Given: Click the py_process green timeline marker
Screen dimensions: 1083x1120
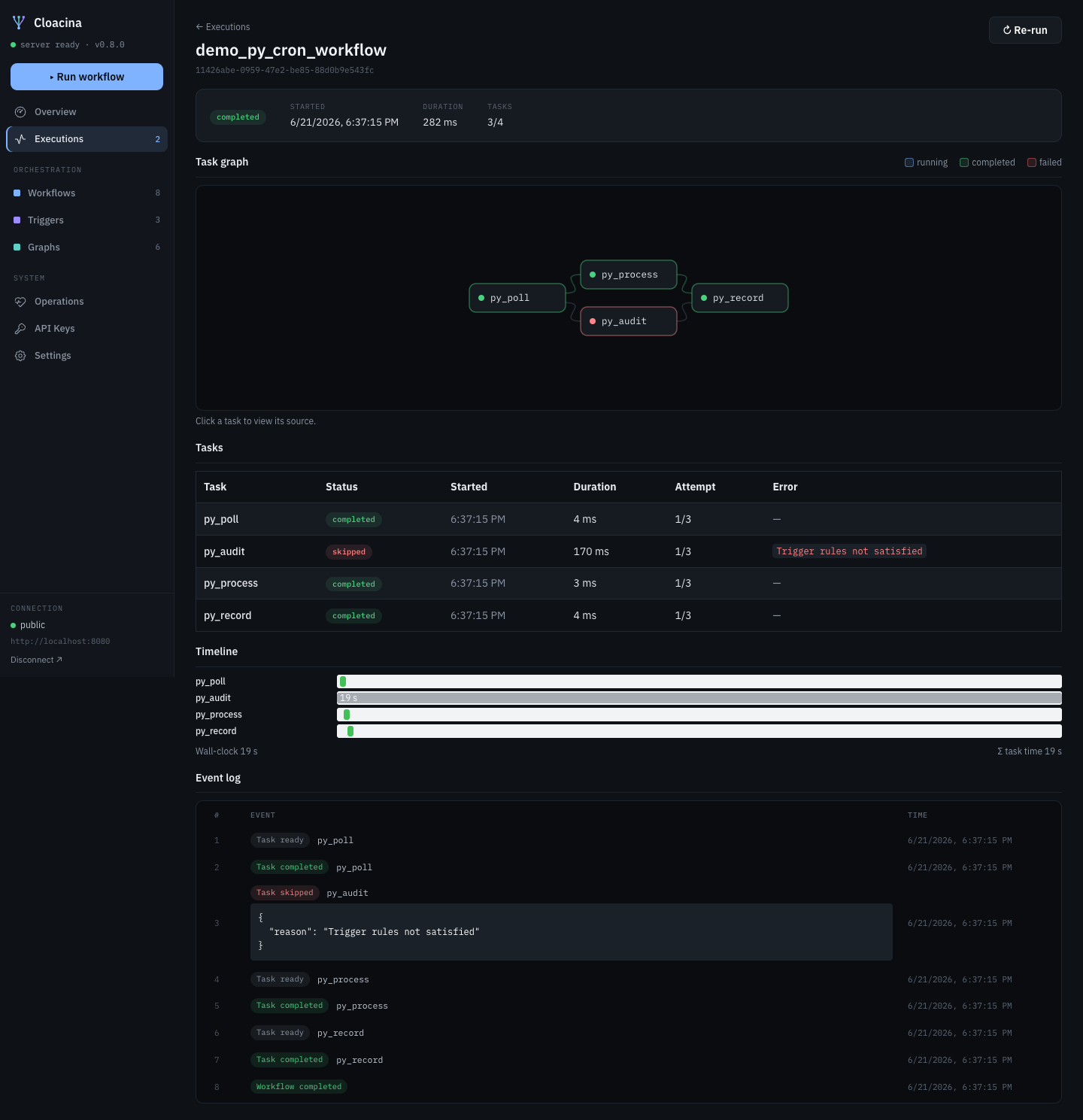Looking at the screenshot, I should pos(347,715).
